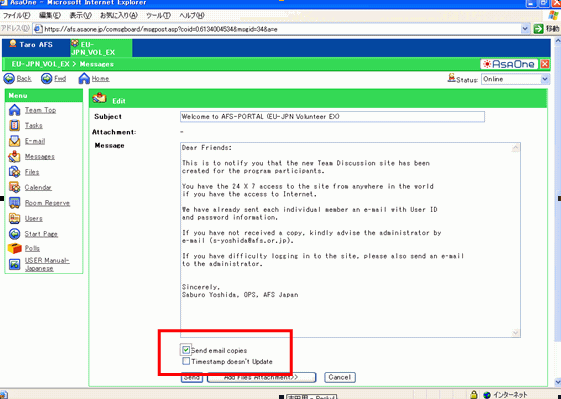This screenshot has width=561, height=399.
Task: Follow the Room Reserve link
Action: [x=47, y=203]
